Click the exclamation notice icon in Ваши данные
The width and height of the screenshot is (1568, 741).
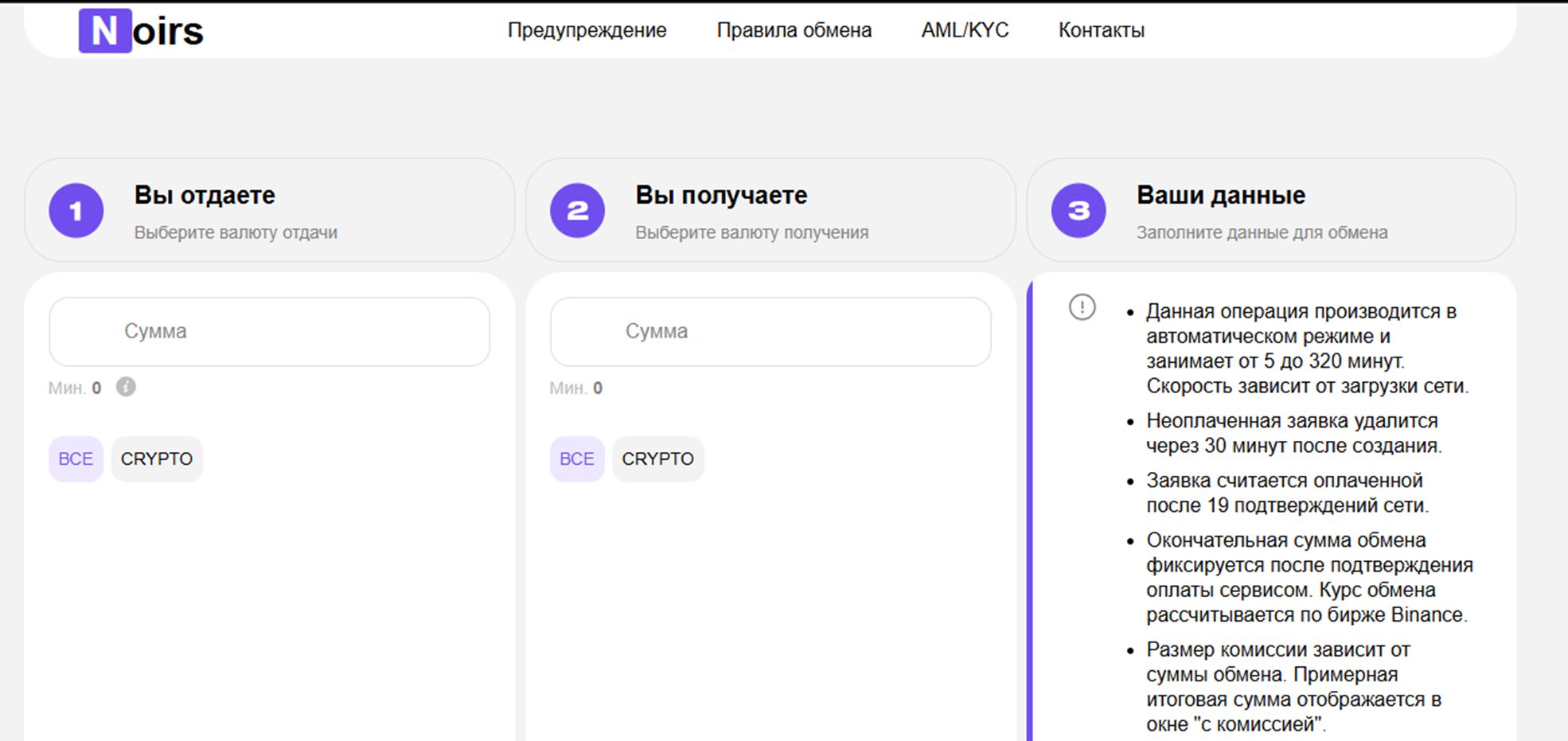click(x=1082, y=306)
